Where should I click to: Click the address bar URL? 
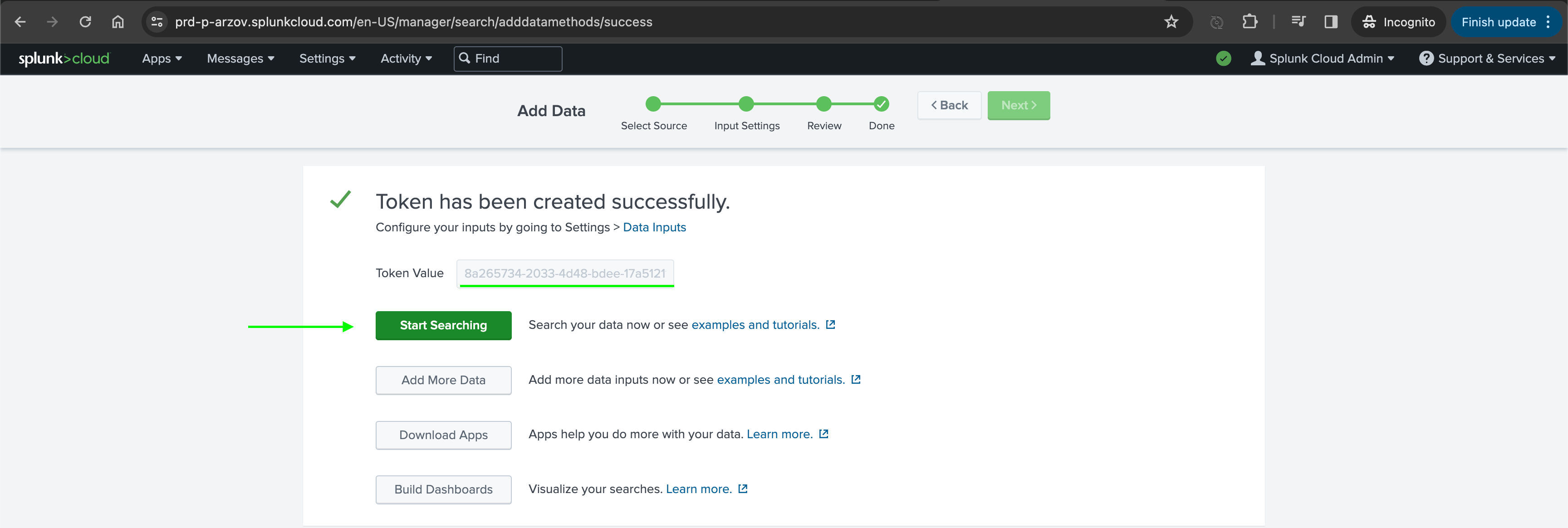click(x=413, y=22)
